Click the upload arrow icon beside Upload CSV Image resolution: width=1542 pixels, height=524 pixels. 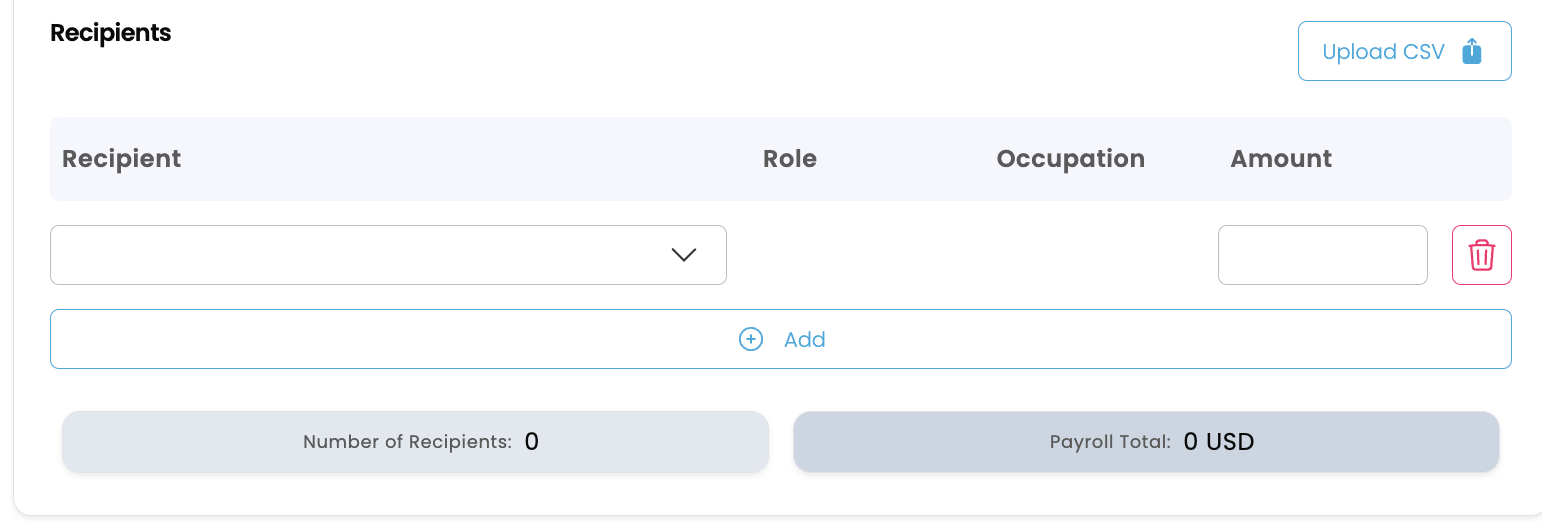pos(1471,52)
